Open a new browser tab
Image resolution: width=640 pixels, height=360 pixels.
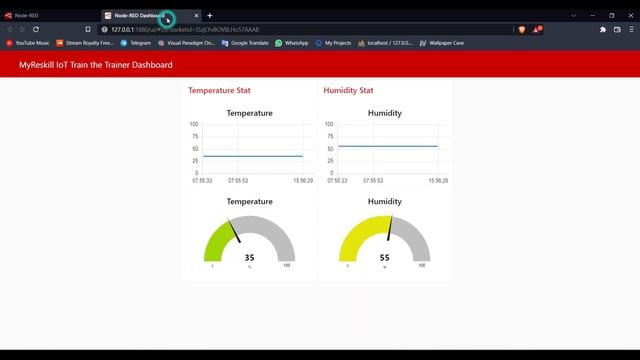point(210,16)
